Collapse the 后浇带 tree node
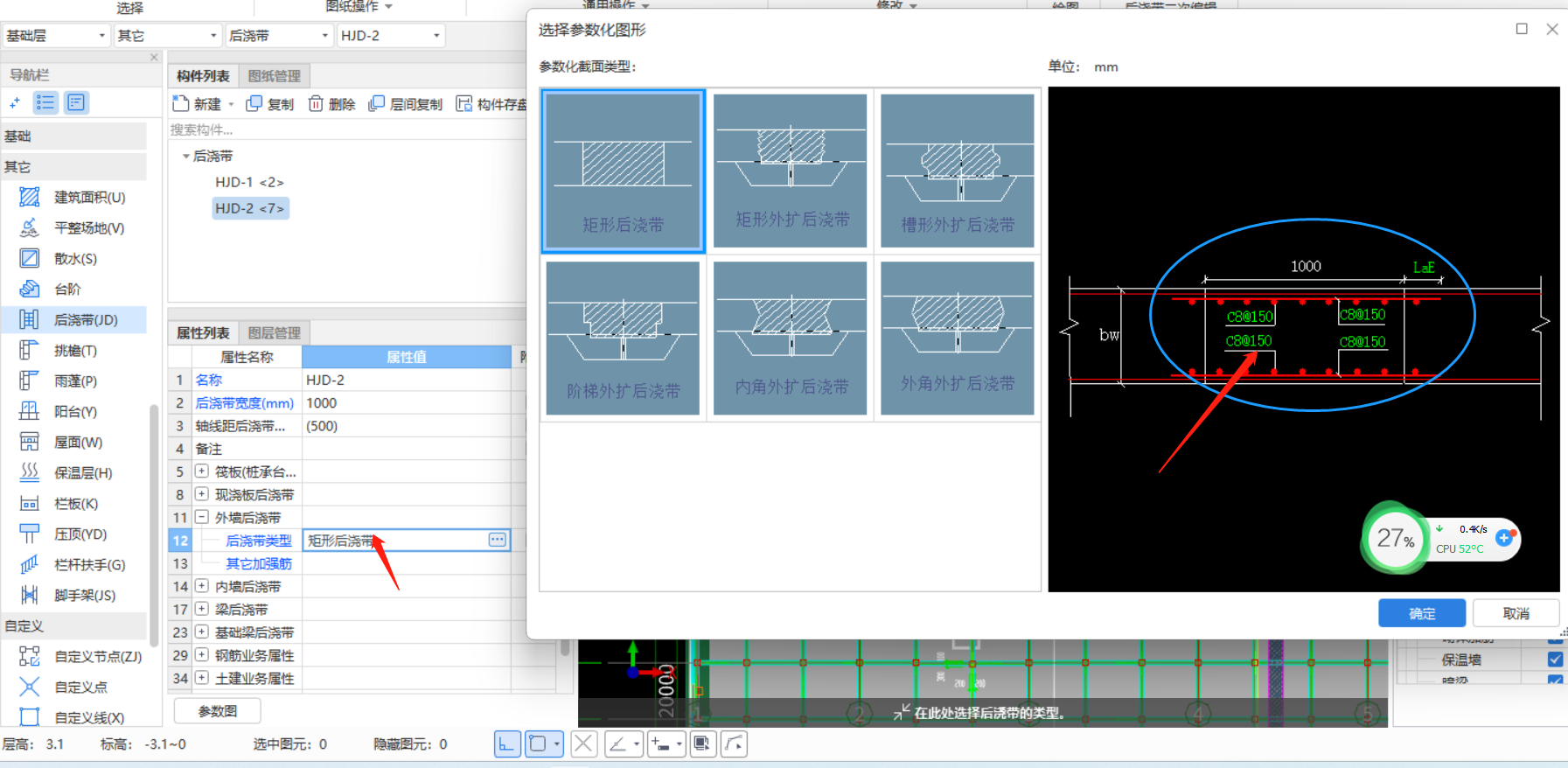The image size is (1568, 768). [x=185, y=157]
